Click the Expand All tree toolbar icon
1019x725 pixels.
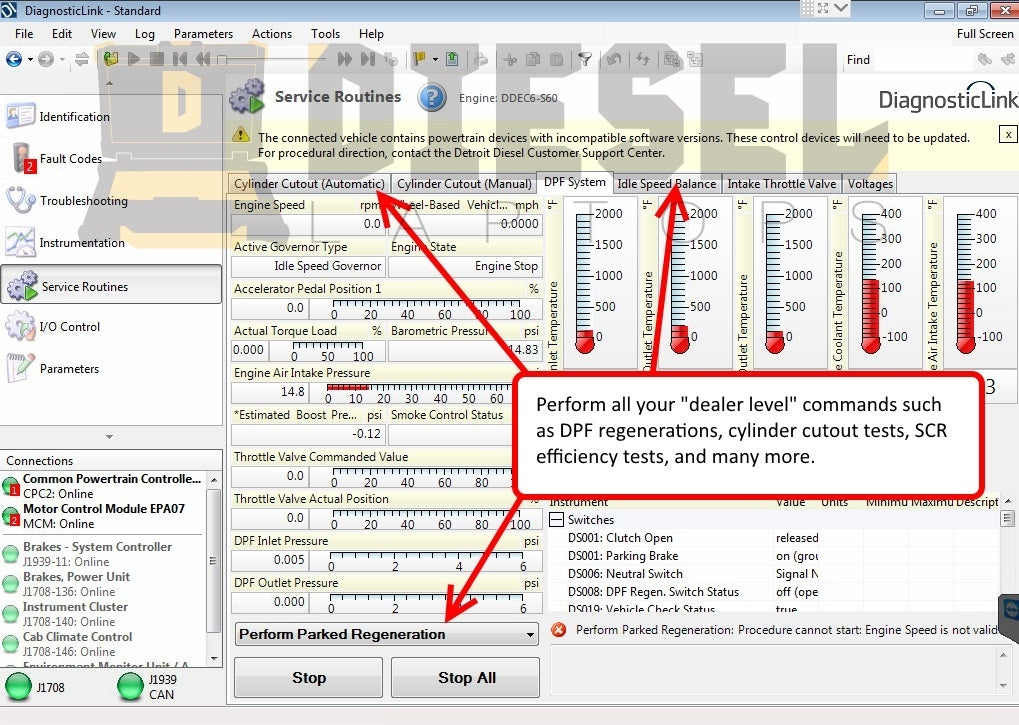[672, 59]
